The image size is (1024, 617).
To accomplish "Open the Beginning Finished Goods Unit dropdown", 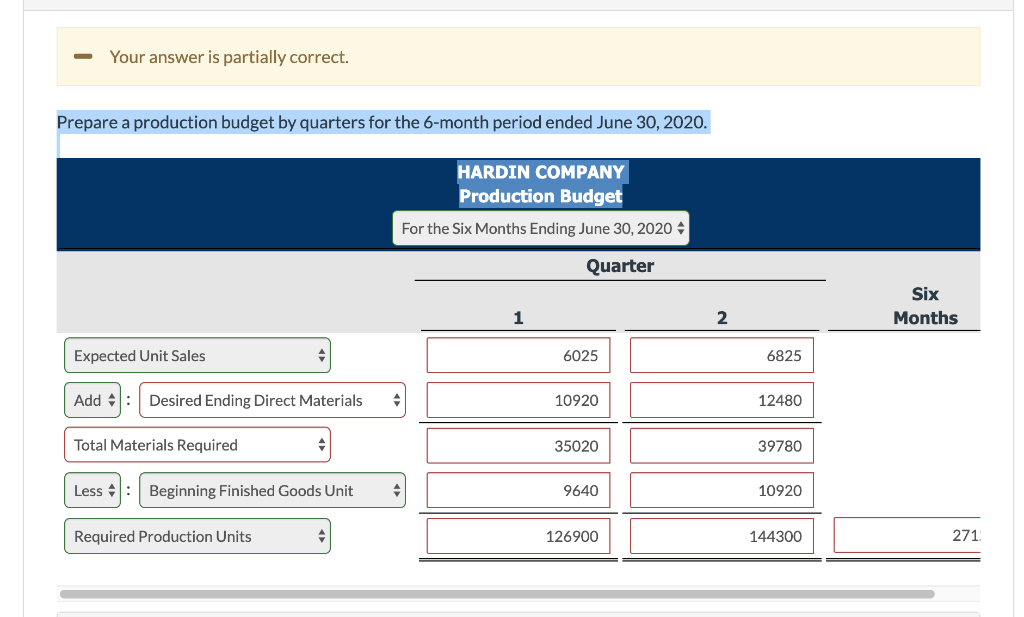I will click(272, 490).
